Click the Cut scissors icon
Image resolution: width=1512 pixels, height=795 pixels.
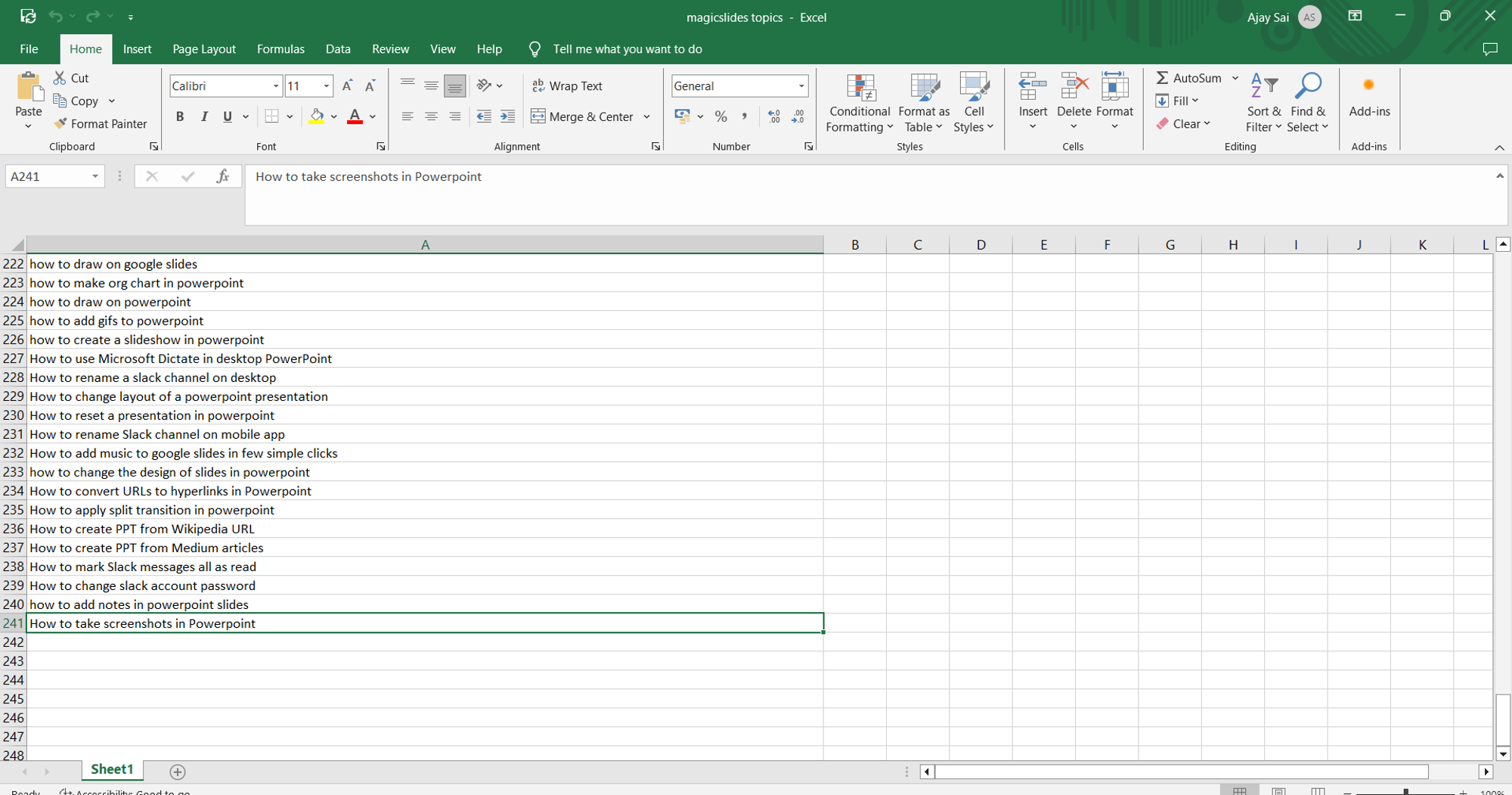(60, 78)
